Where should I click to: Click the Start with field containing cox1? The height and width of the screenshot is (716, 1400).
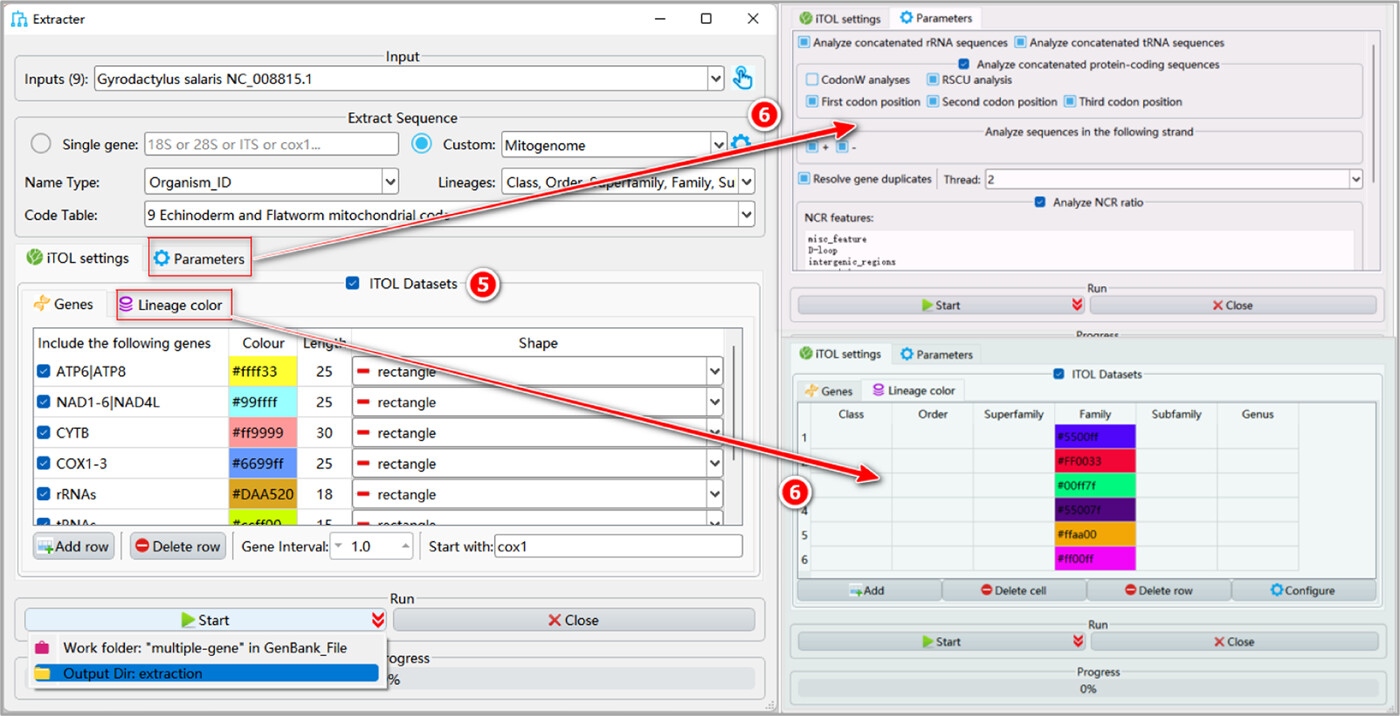[x=618, y=546]
